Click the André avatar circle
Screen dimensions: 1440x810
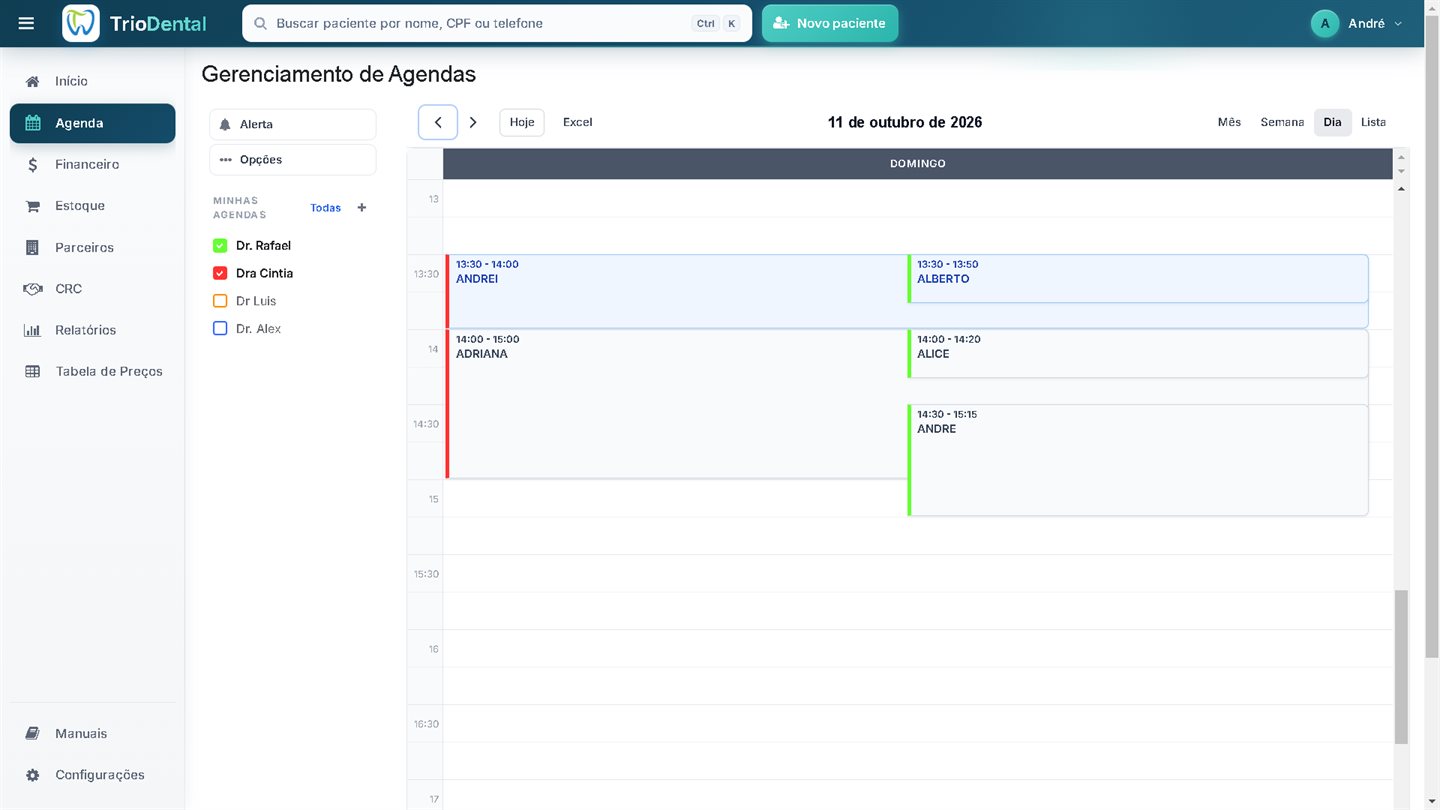(x=1325, y=23)
